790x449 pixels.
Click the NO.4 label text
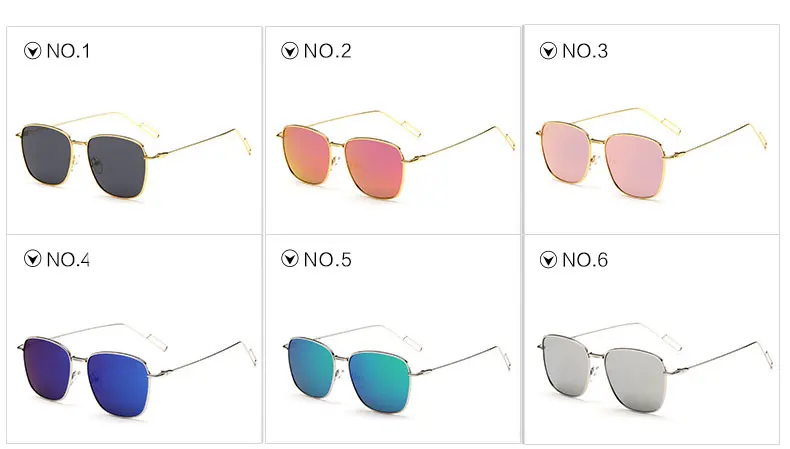(68, 260)
